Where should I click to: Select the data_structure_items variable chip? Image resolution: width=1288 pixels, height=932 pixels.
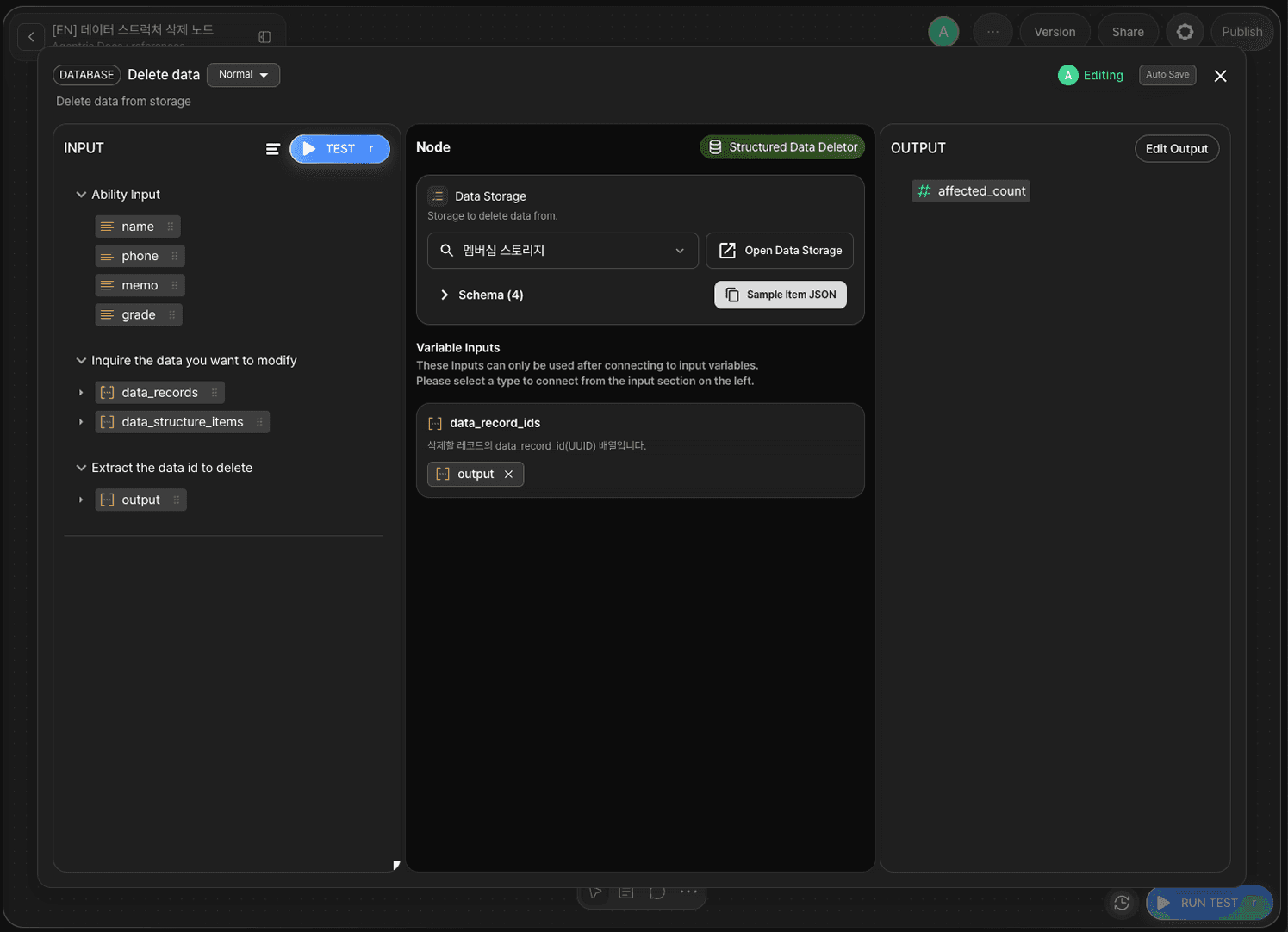click(x=182, y=422)
